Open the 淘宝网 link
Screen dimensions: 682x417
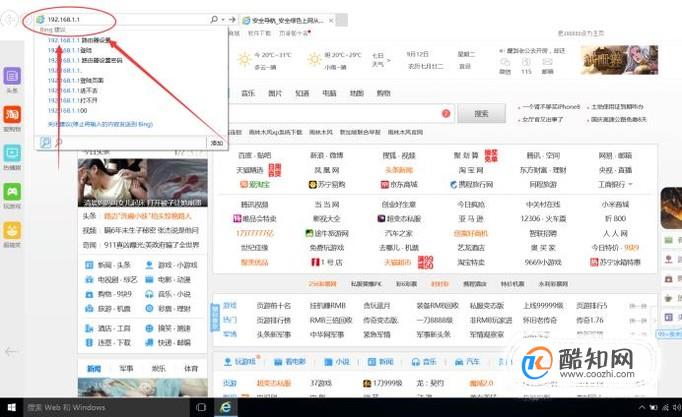(471, 170)
